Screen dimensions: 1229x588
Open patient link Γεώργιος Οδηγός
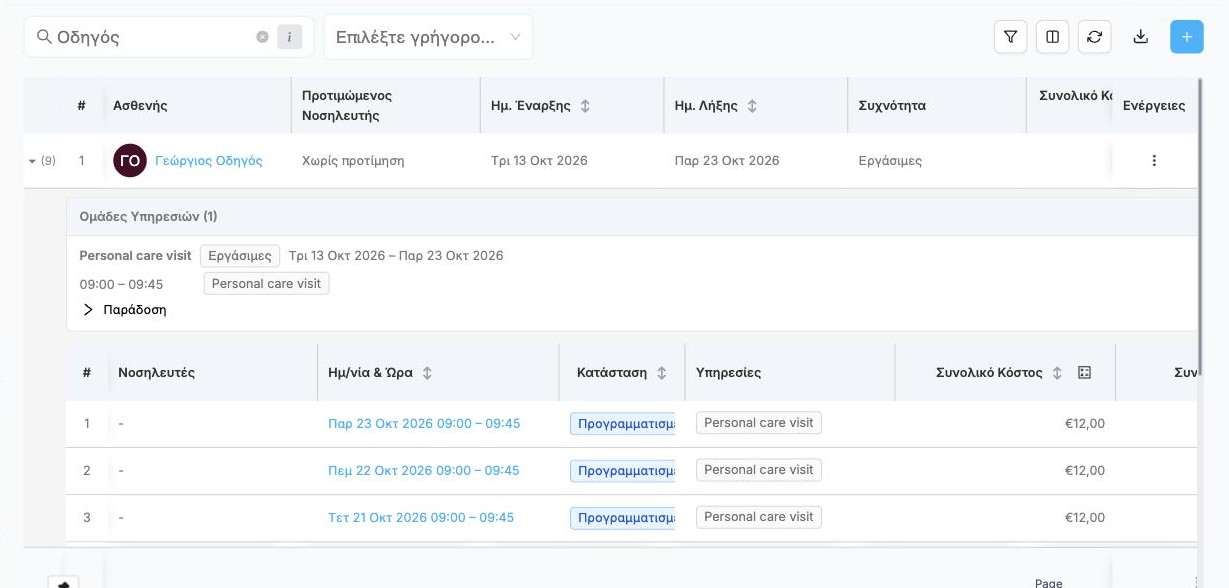[209, 160]
